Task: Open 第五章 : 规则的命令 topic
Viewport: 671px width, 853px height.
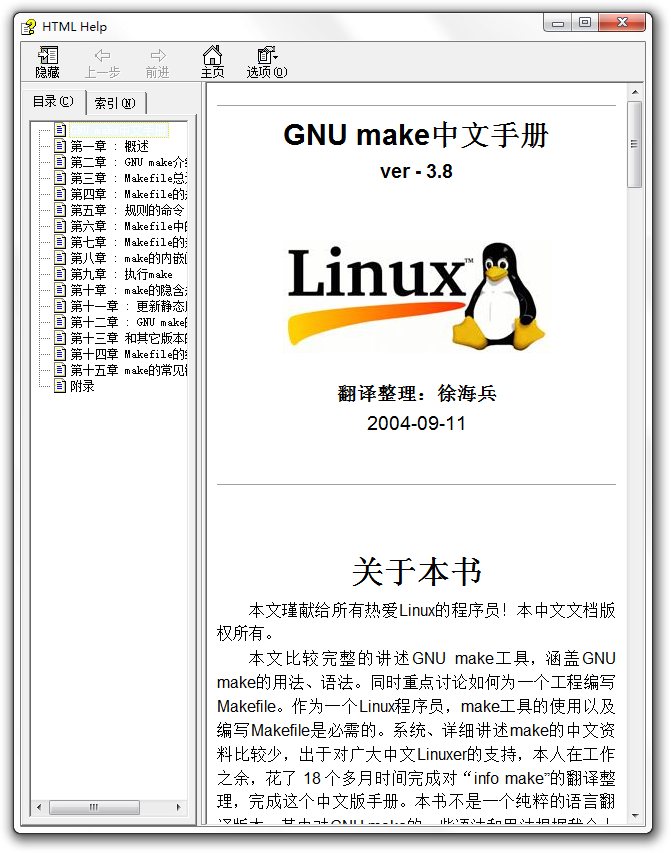Action: click(127, 210)
